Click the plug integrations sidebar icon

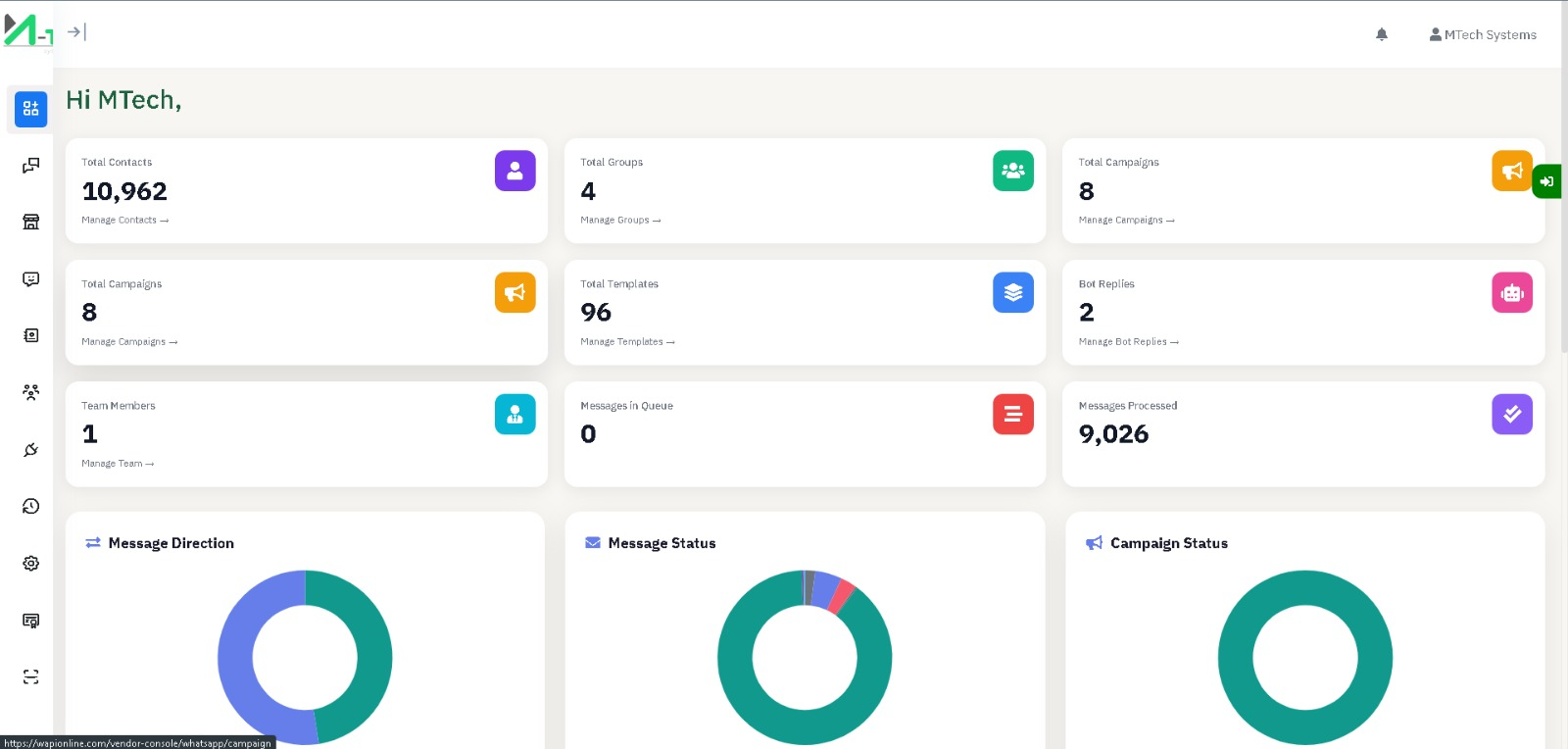(x=30, y=450)
